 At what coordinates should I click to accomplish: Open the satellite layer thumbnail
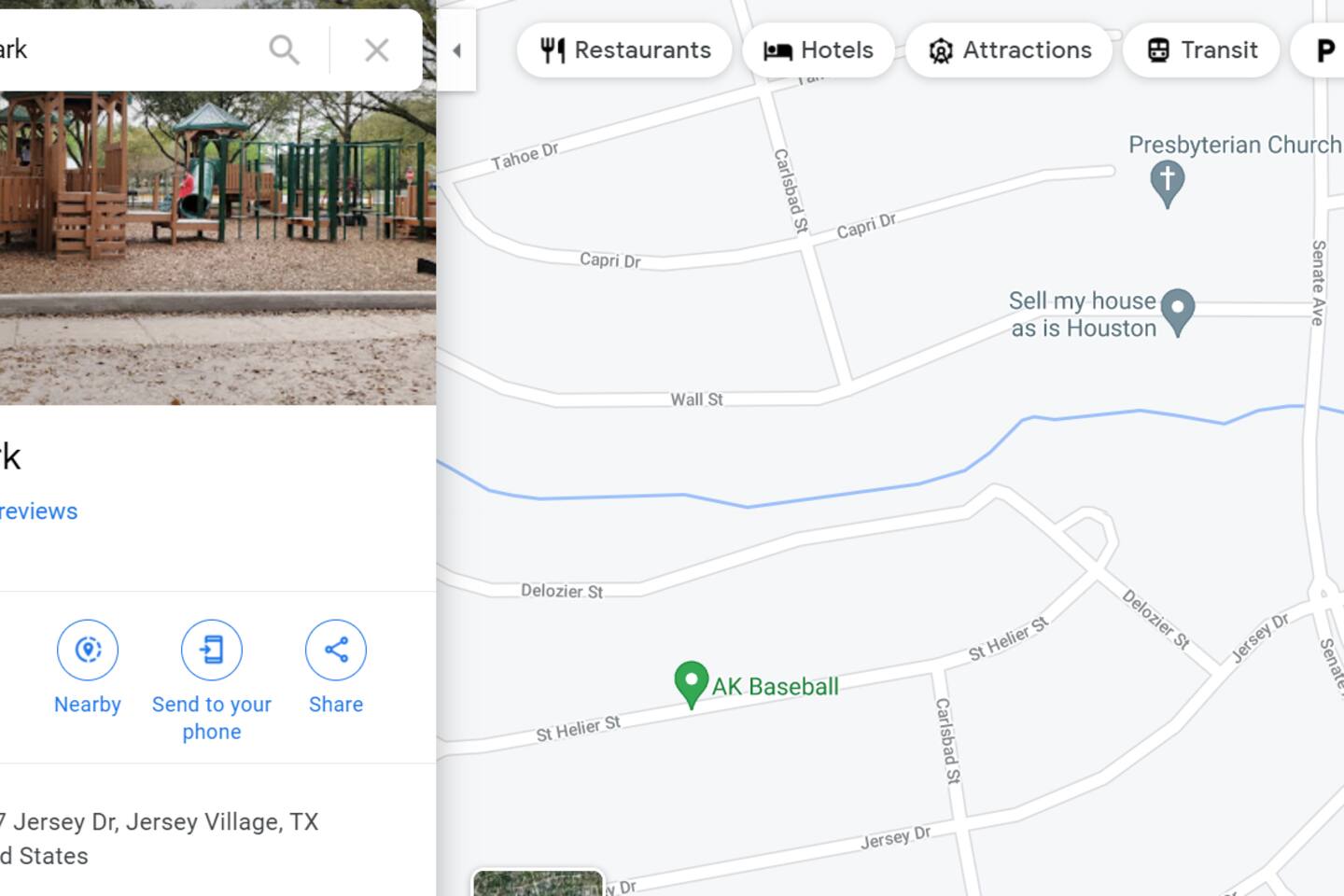539,883
